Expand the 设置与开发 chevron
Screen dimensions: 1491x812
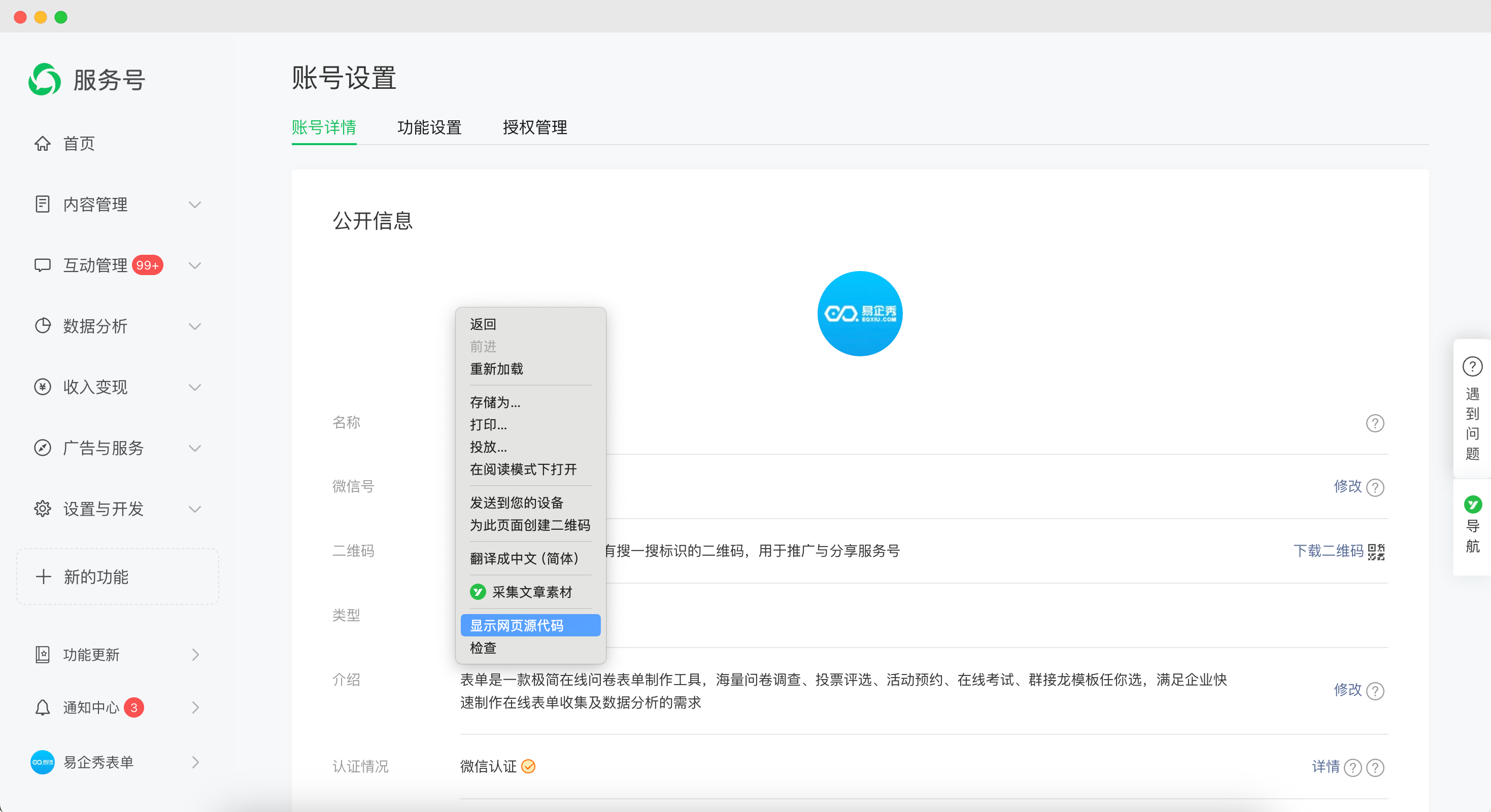pos(195,509)
